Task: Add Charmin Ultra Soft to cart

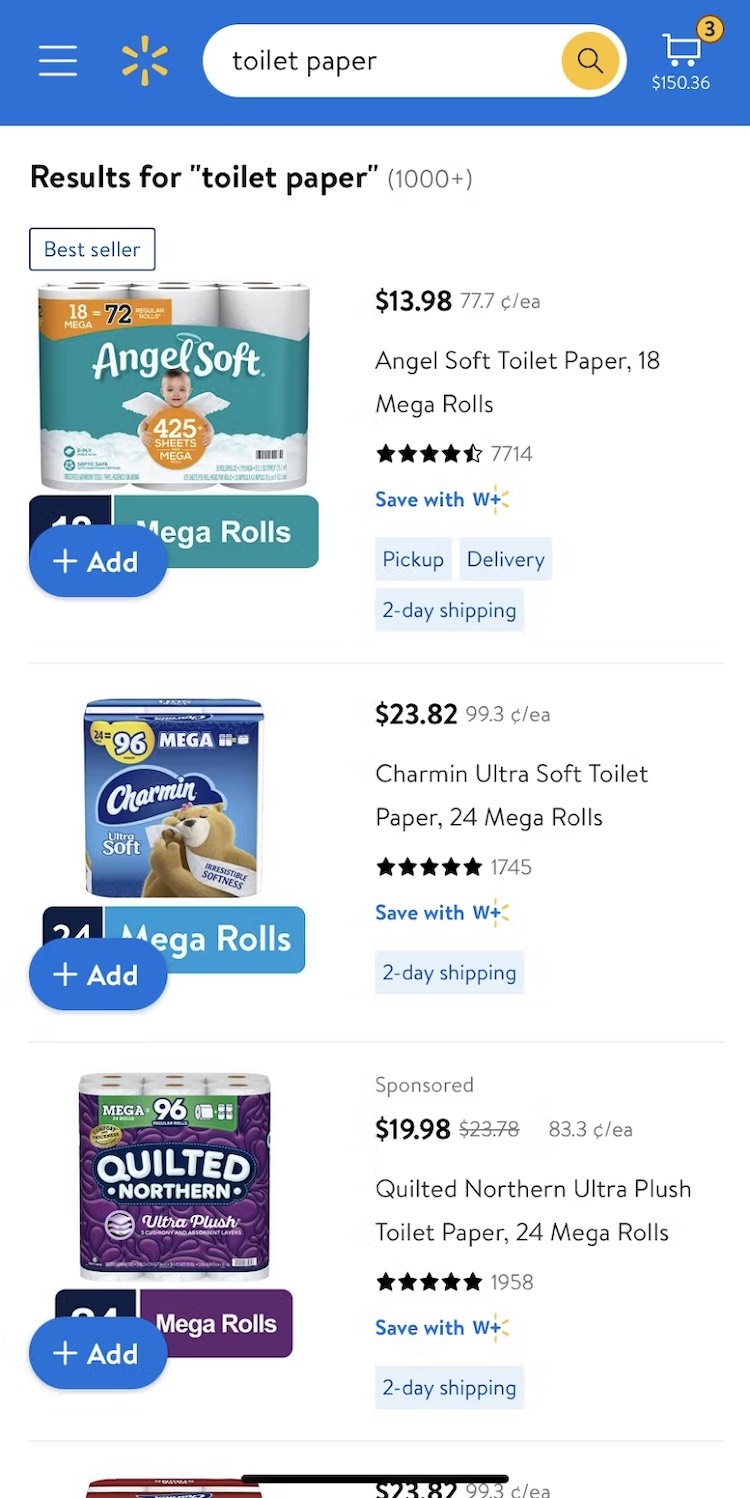Action: click(97, 975)
